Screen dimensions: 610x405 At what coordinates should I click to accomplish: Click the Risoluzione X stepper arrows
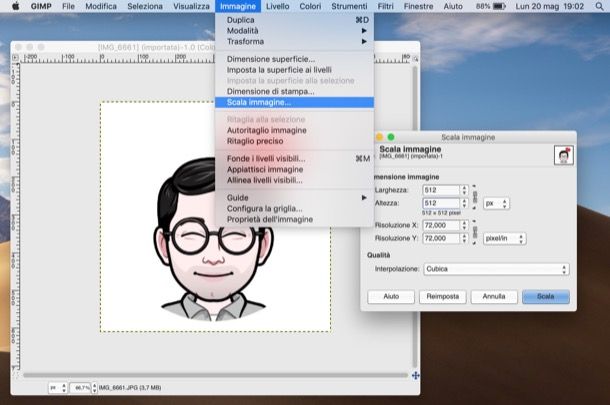464,225
